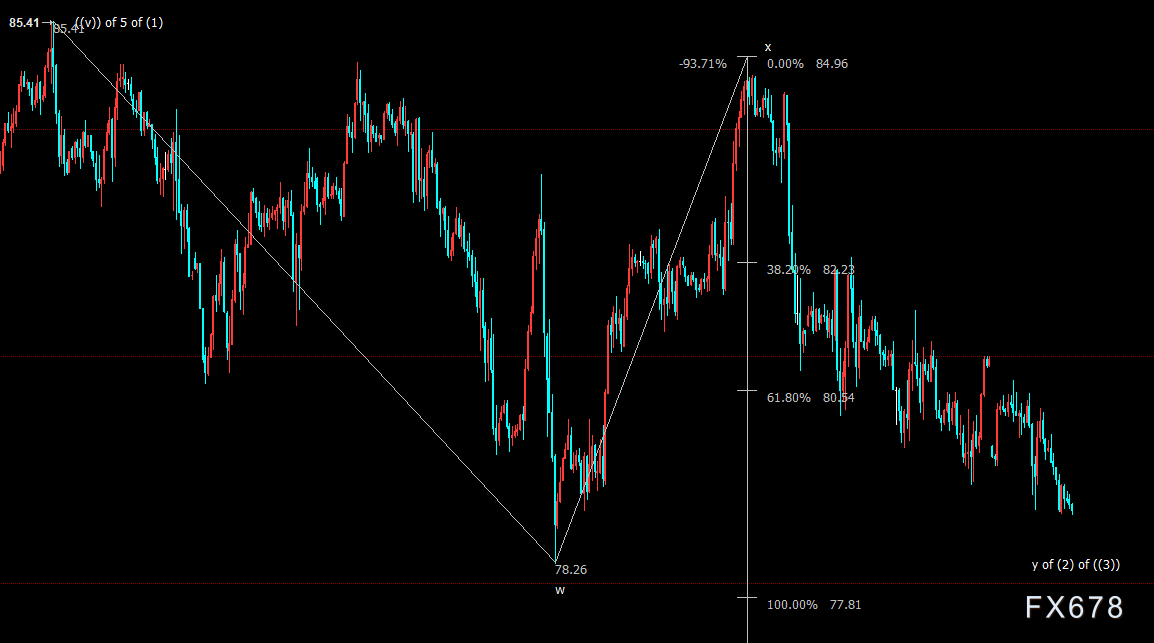Select the 'w' wave label below the low
The image size is (1154, 643).
coord(560,591)
